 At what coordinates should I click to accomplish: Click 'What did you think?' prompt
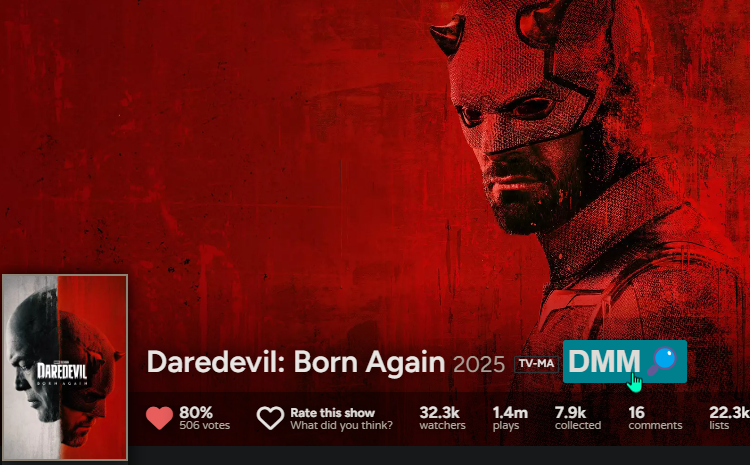pyautogui.click(x=341, y=425)
